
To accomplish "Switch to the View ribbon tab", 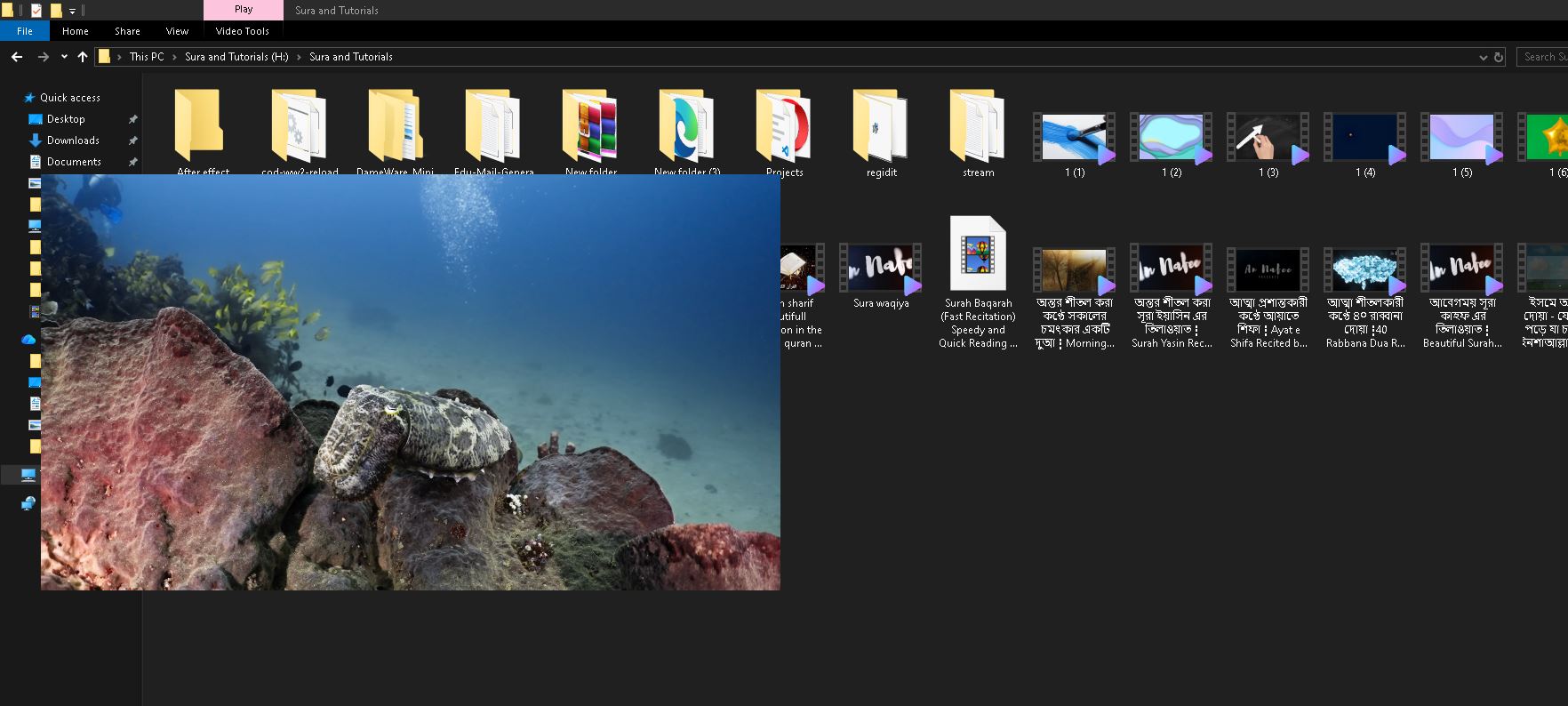I will tap(177, 31).
